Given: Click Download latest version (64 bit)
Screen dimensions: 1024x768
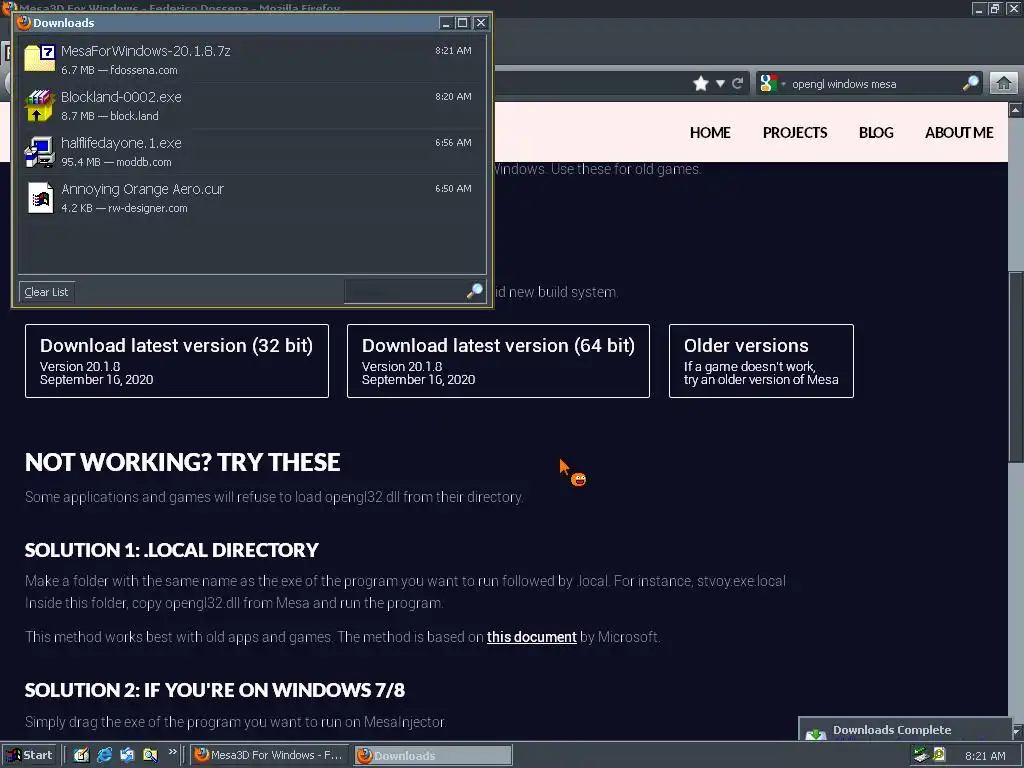Looking at the screenshot, I should click(498, 360).
